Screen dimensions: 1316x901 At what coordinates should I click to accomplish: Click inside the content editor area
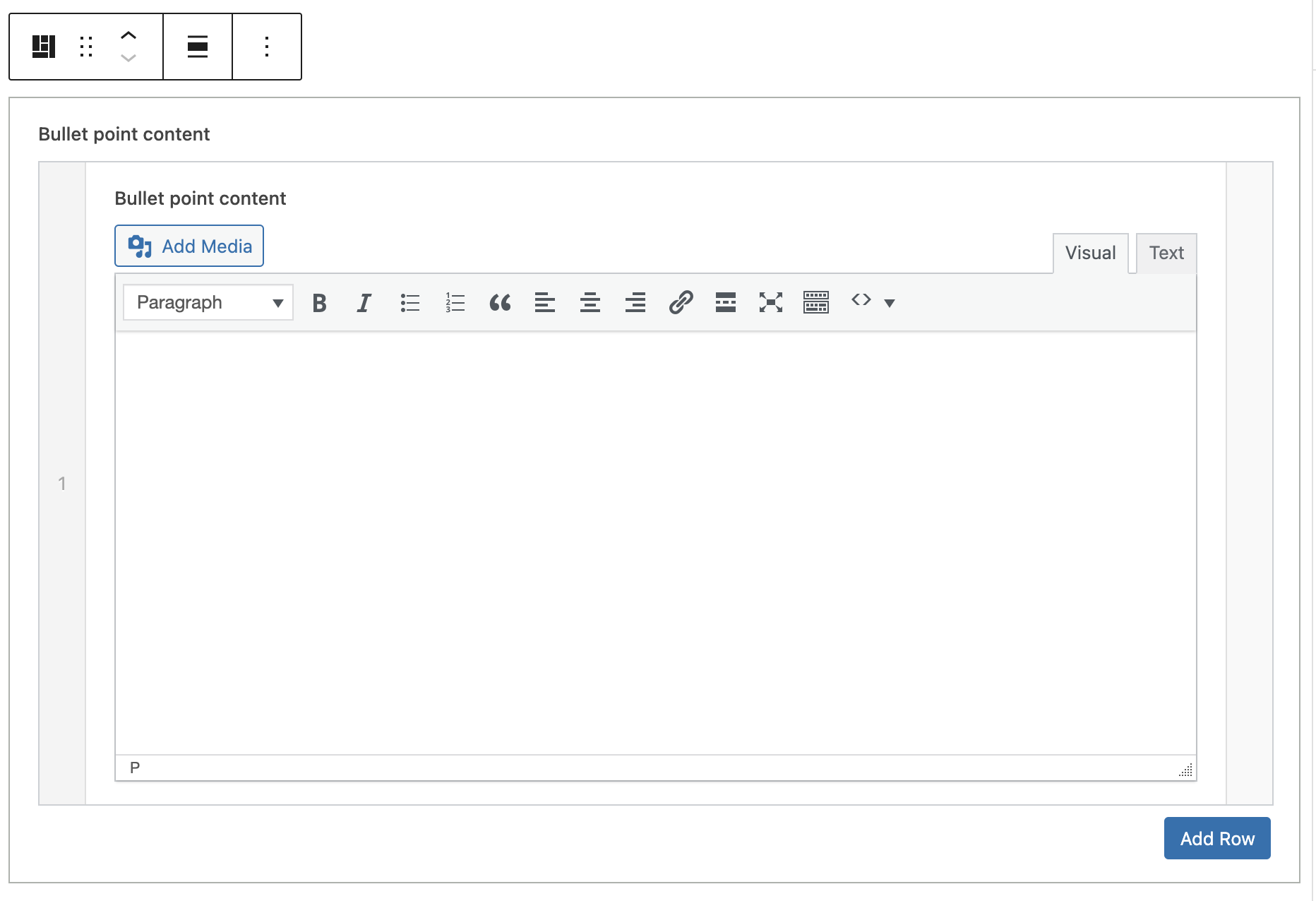coord(656,543)
